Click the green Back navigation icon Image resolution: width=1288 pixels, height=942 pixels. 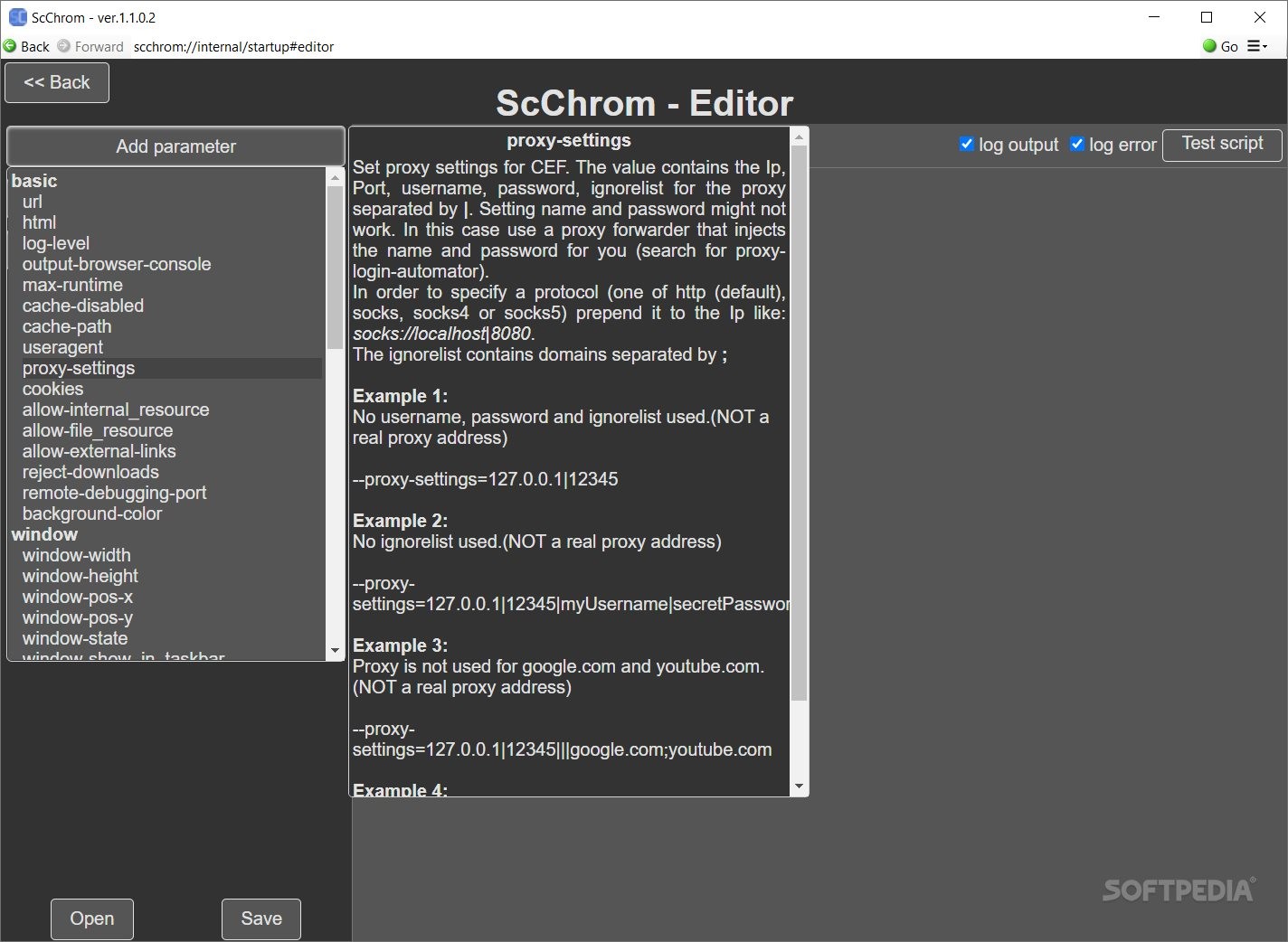10,46
